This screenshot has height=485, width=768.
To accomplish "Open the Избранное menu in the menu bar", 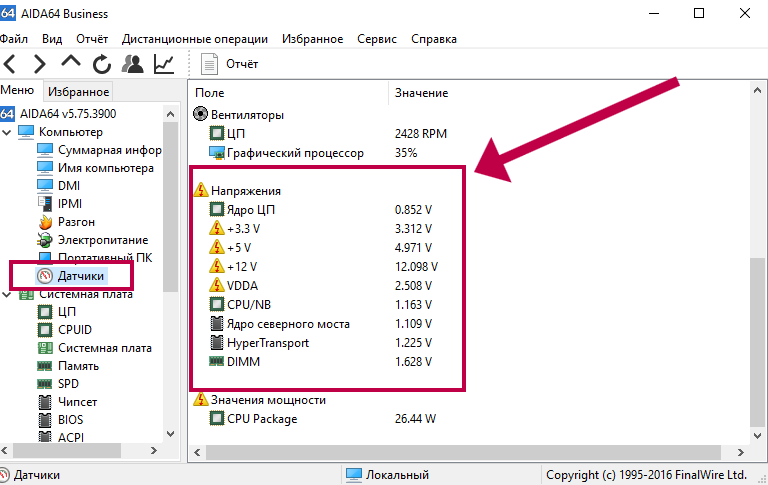I will (x=312, y=39).
